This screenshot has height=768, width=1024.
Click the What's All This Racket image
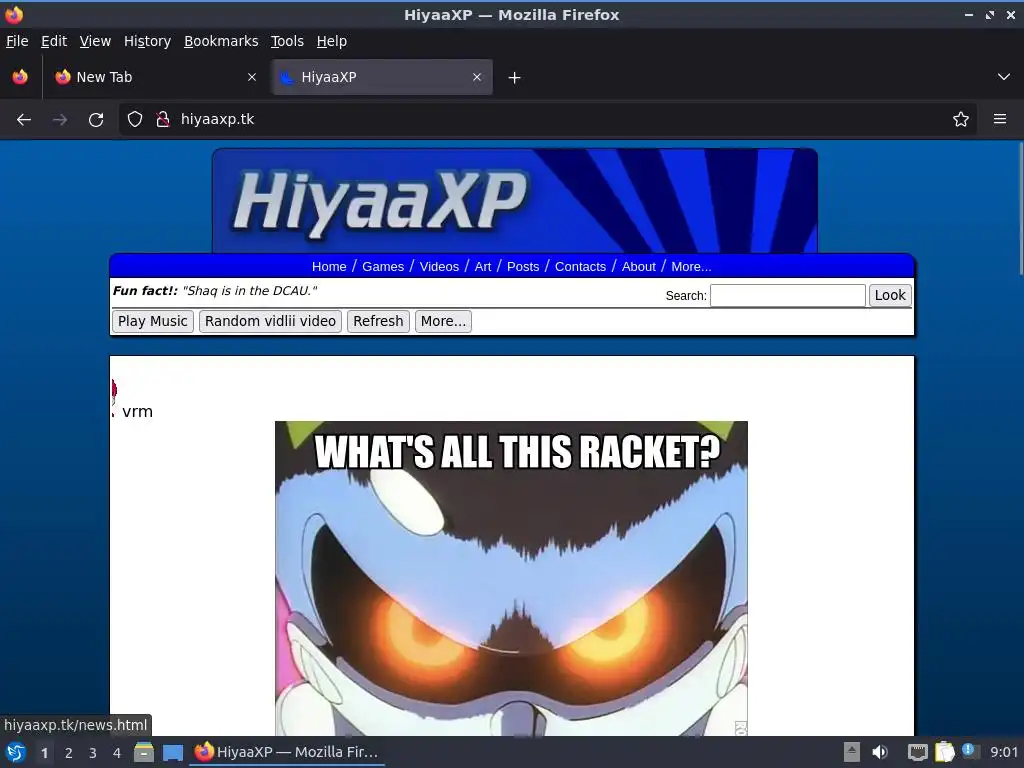511,578
